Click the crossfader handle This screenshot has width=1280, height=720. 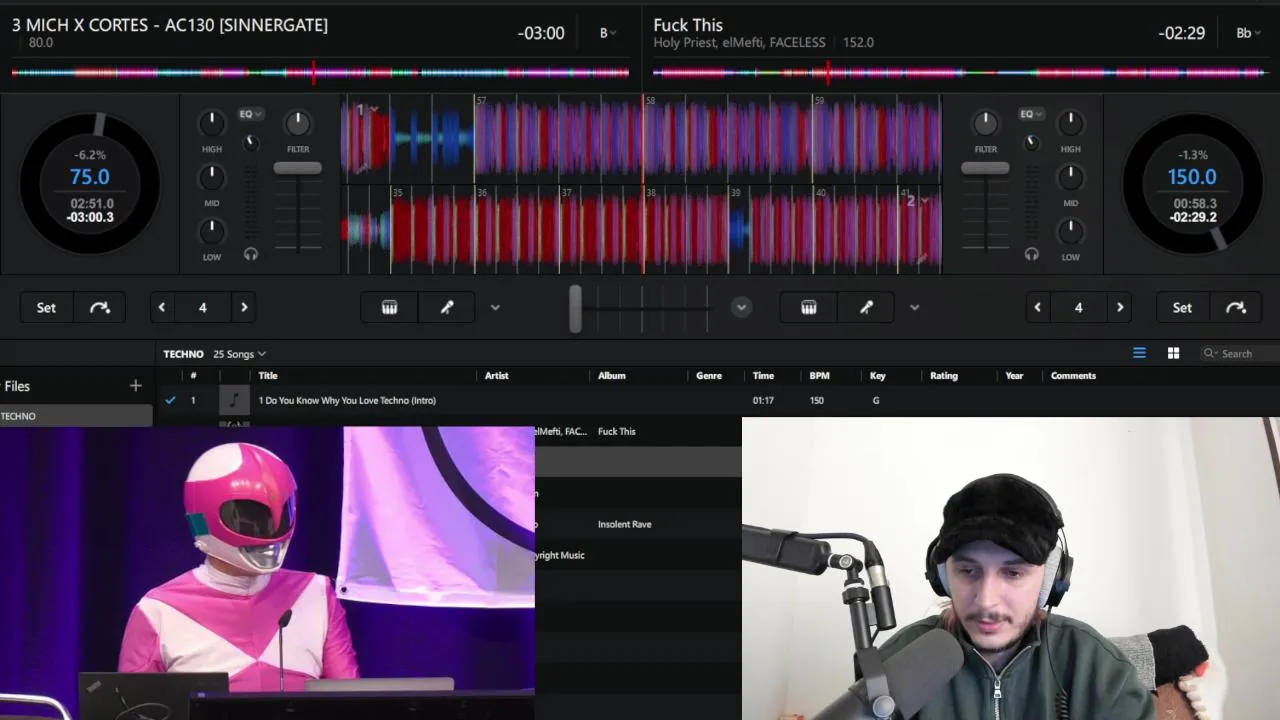[575, 308]
